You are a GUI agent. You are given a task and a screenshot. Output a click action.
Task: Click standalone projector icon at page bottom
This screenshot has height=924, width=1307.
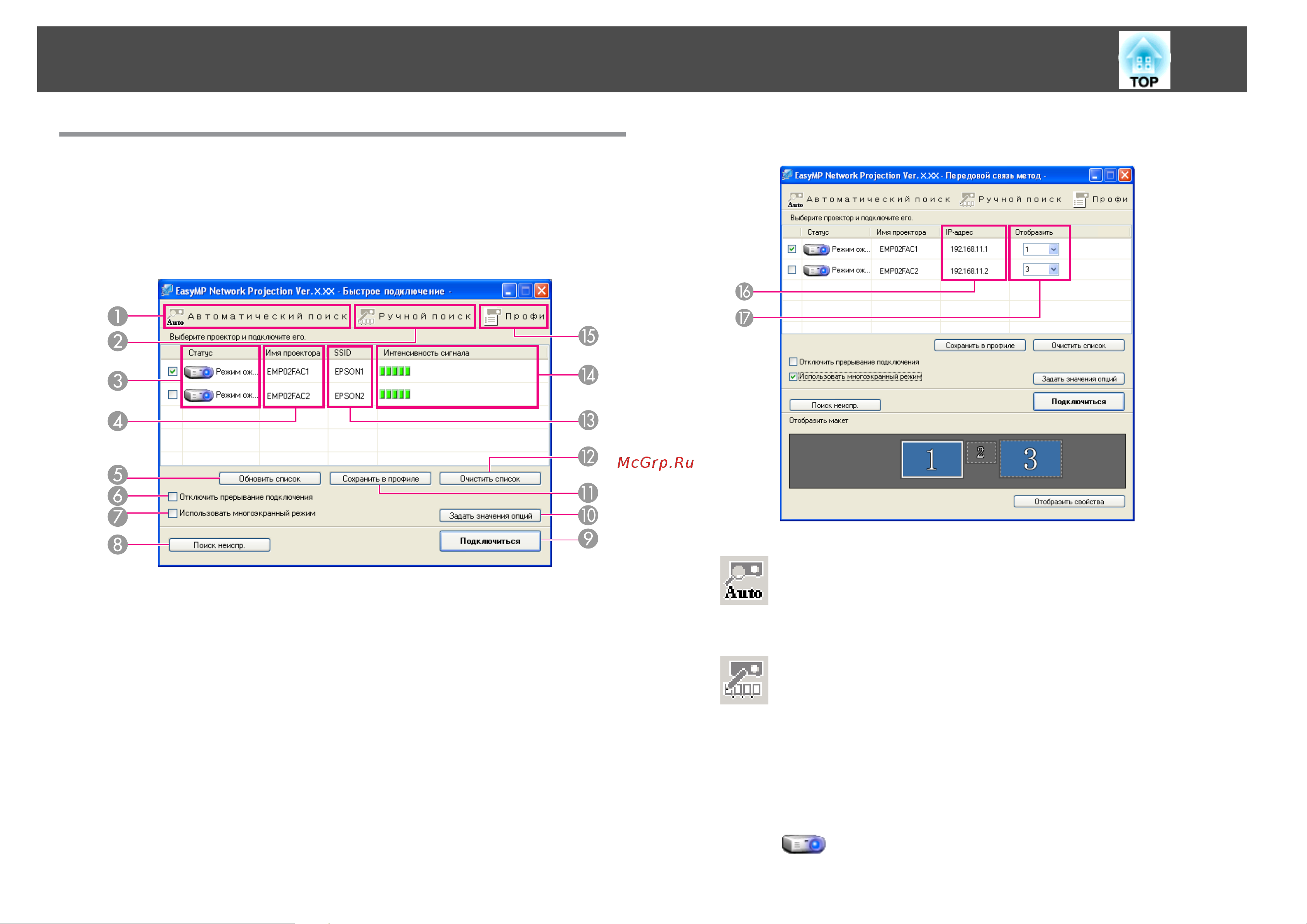click(x=803, y=844)
